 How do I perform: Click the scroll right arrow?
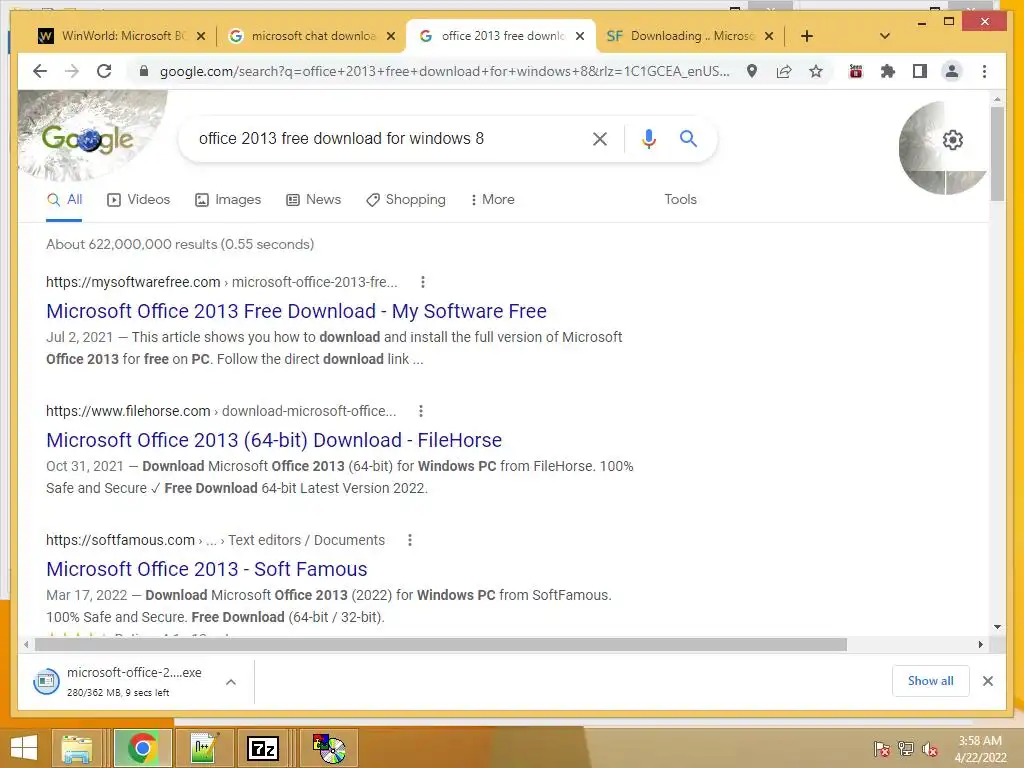click(x=980, y=645)
